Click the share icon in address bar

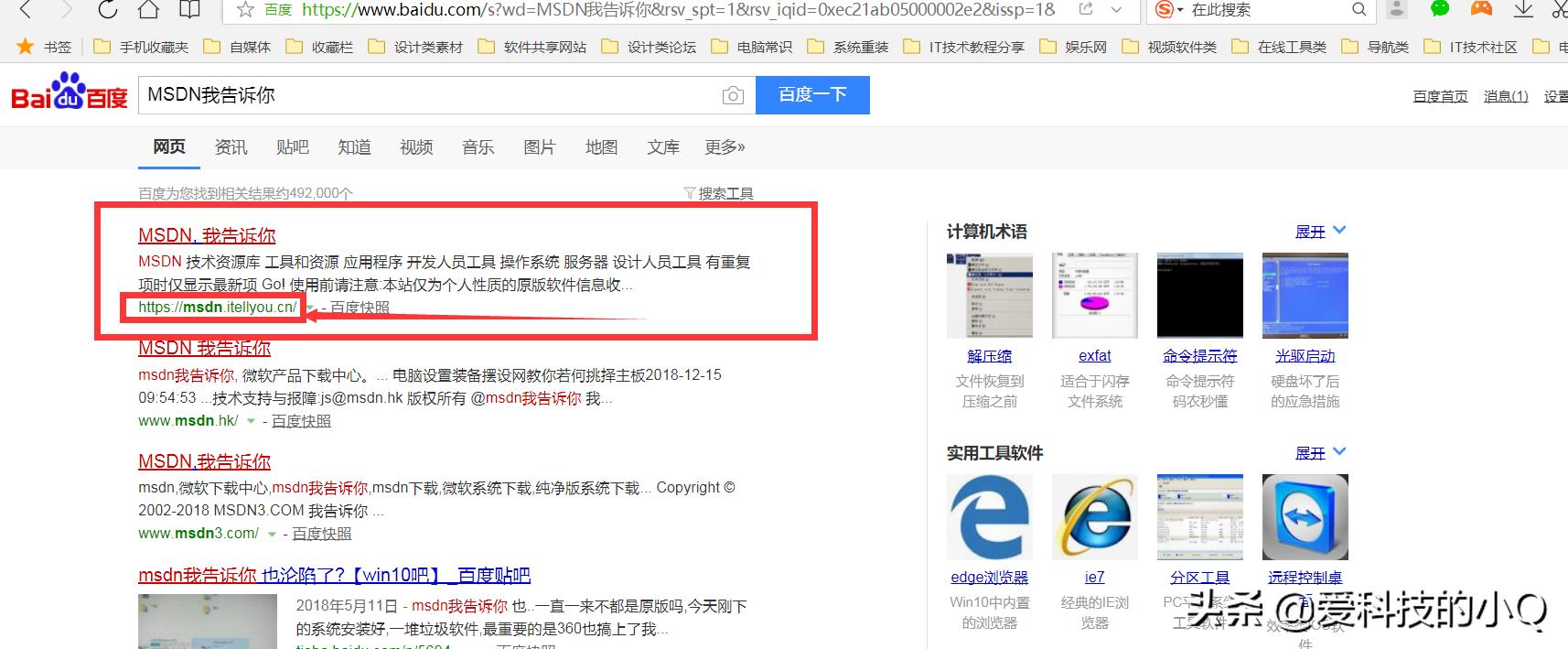(x=1086, y=9)
